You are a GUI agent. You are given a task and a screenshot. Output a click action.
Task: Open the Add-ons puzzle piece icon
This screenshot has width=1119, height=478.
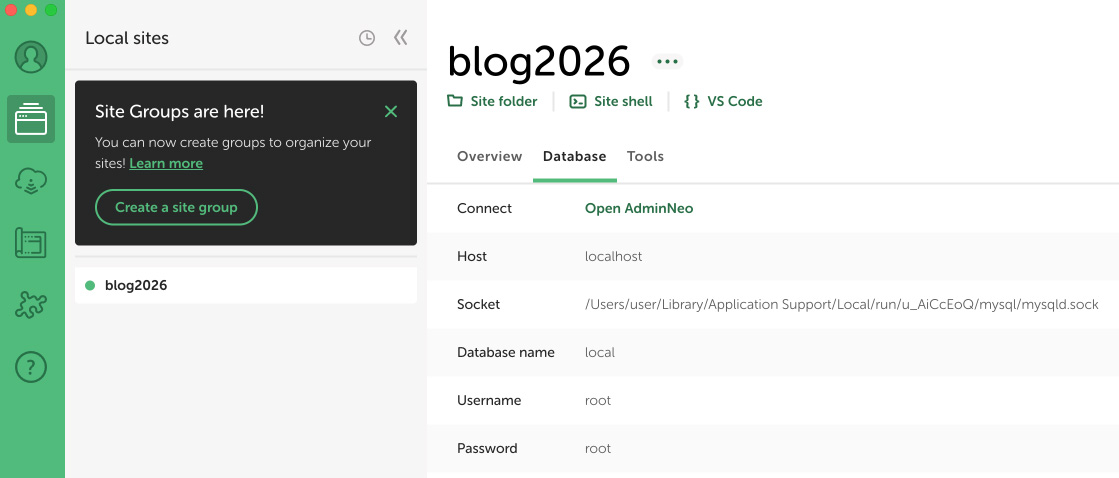pos(31,305)
